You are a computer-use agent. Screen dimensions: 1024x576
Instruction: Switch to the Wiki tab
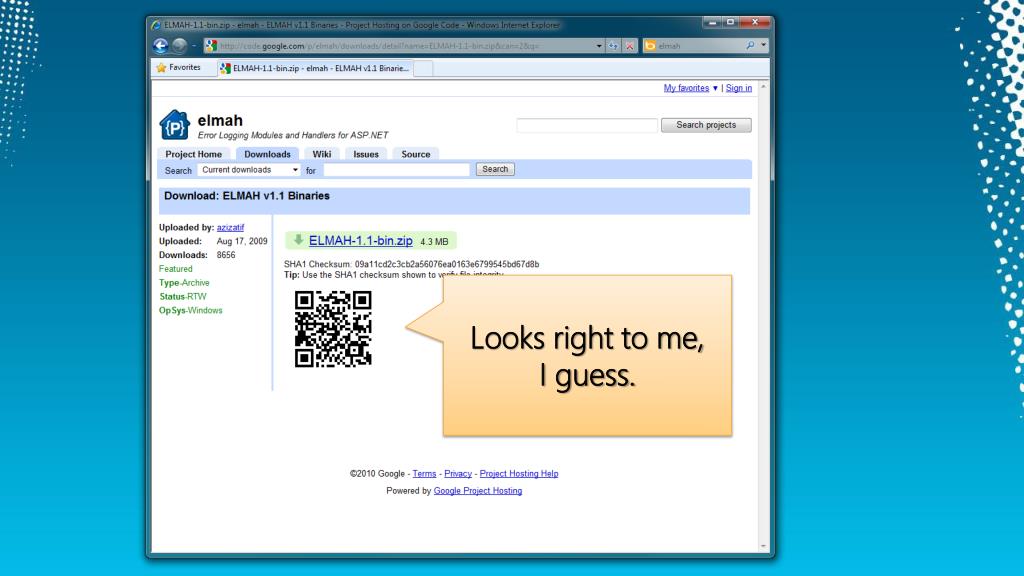[x=321, y=154]
